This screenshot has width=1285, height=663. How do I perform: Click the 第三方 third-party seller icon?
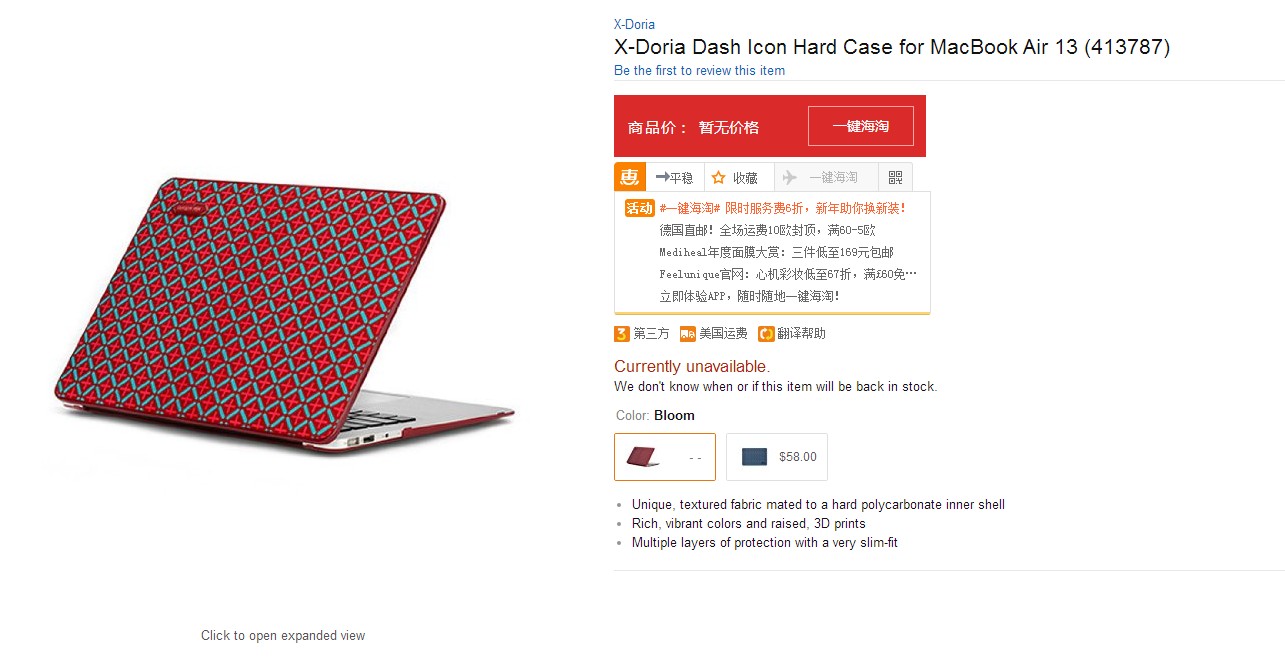(x=621, y=333)
